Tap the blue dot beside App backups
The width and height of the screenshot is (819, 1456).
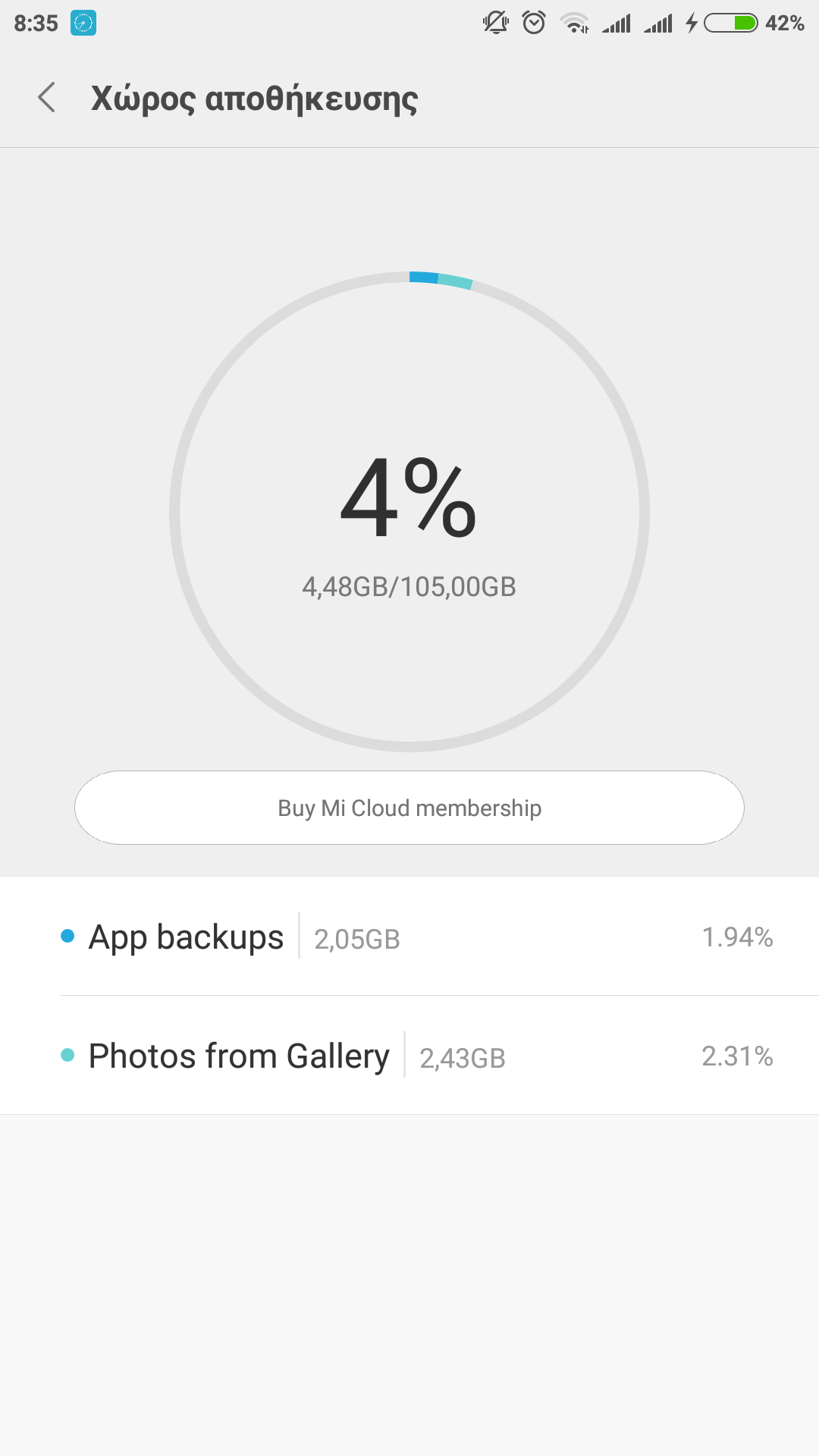pos(67,937)
